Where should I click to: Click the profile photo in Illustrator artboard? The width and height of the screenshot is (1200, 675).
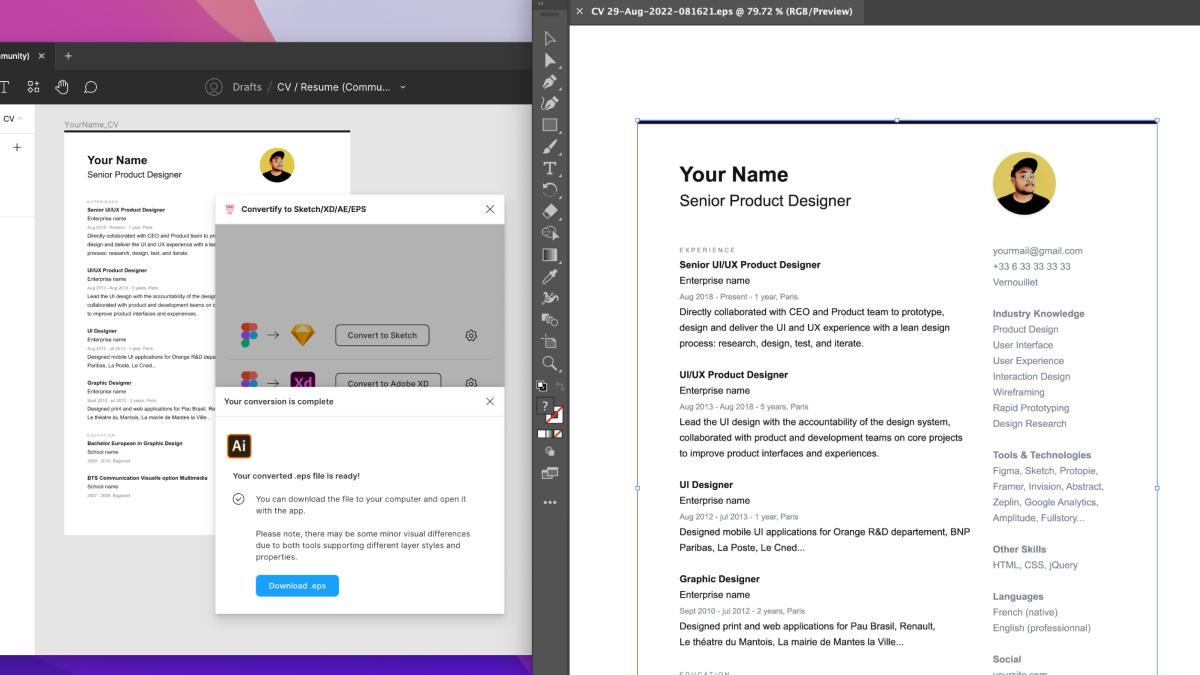[1024, 183]
